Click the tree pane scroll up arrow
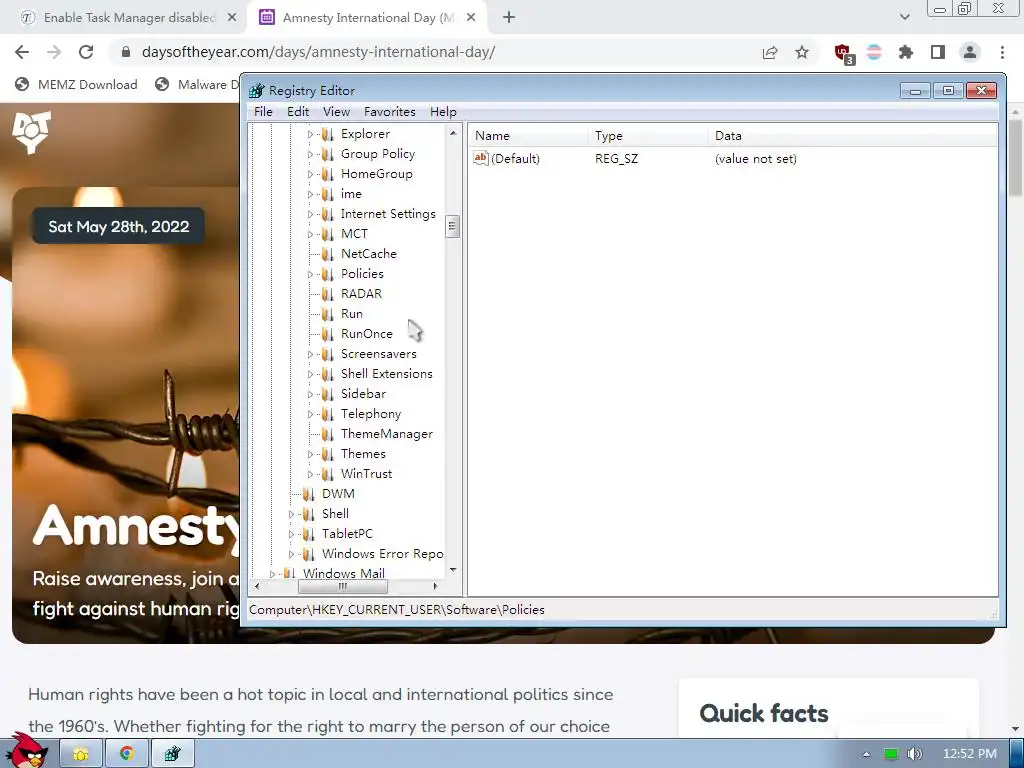Viewport: 1024px width, 768px height. click(453, 133)
